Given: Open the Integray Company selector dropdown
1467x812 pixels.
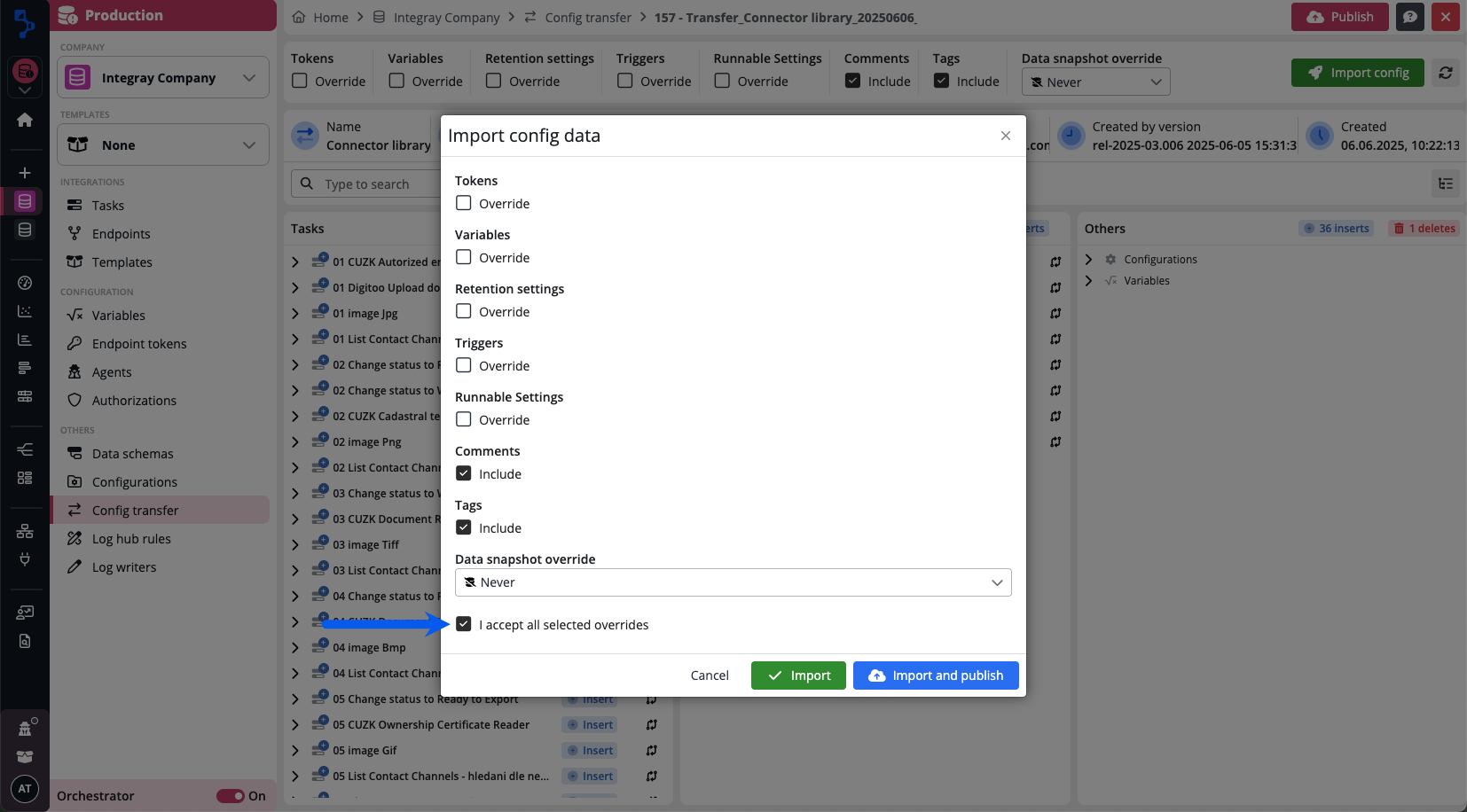Looking at the screenshot, I should pos(163,78).
